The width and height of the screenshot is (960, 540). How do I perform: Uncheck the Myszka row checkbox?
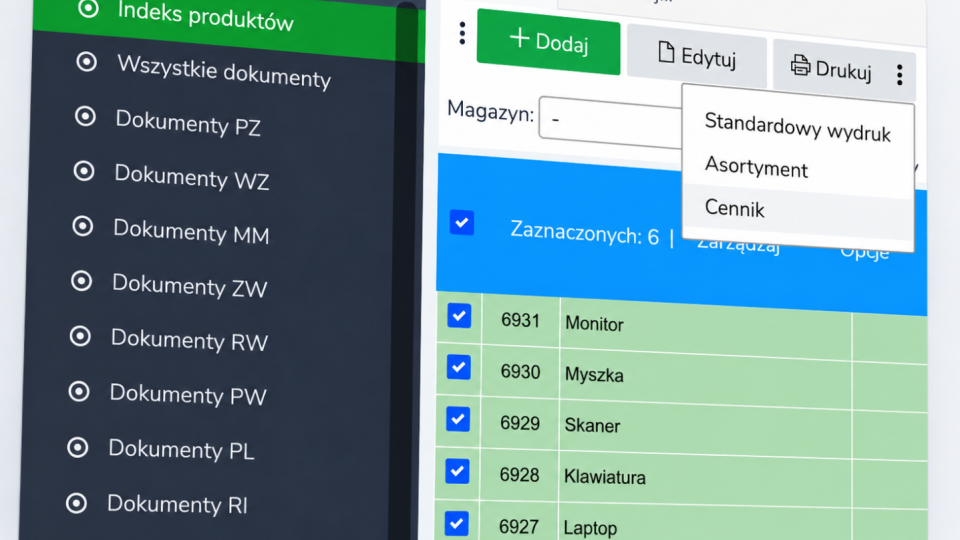tap(459, 367)
